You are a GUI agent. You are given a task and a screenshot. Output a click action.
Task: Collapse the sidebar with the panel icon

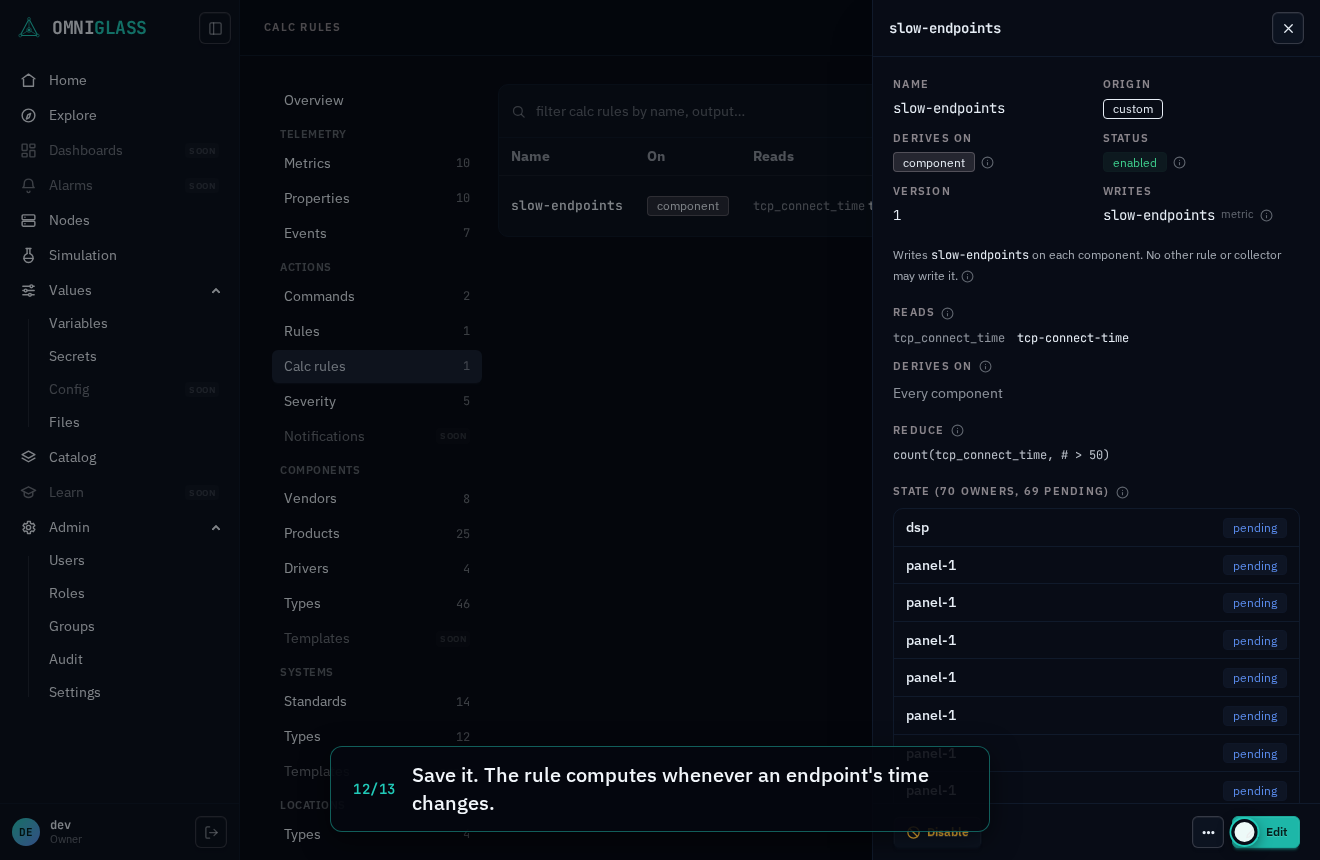click(x=215, y=28)
